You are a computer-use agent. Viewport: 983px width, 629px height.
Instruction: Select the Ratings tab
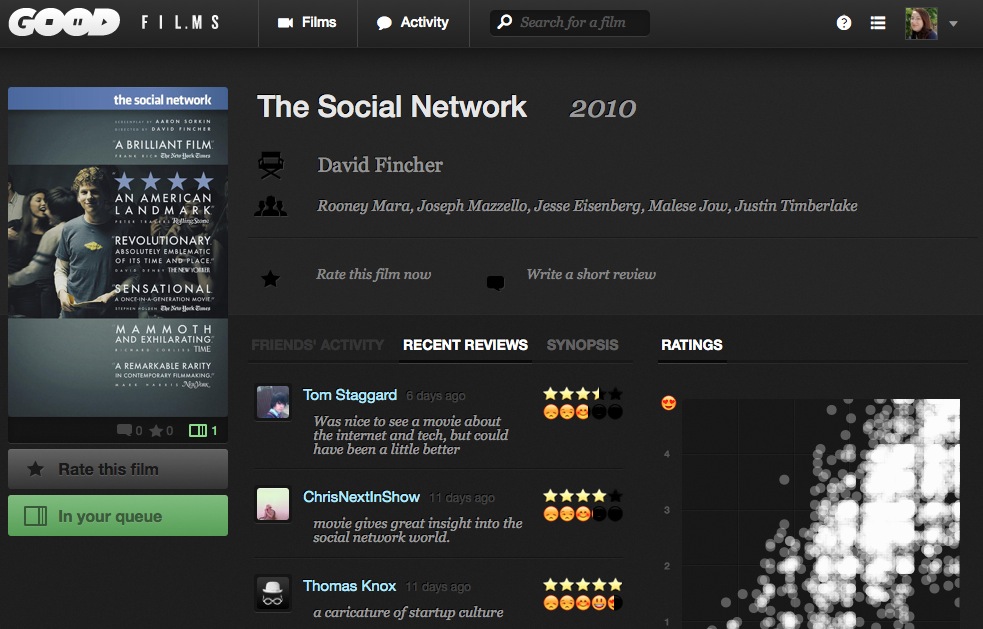(691, 345)
